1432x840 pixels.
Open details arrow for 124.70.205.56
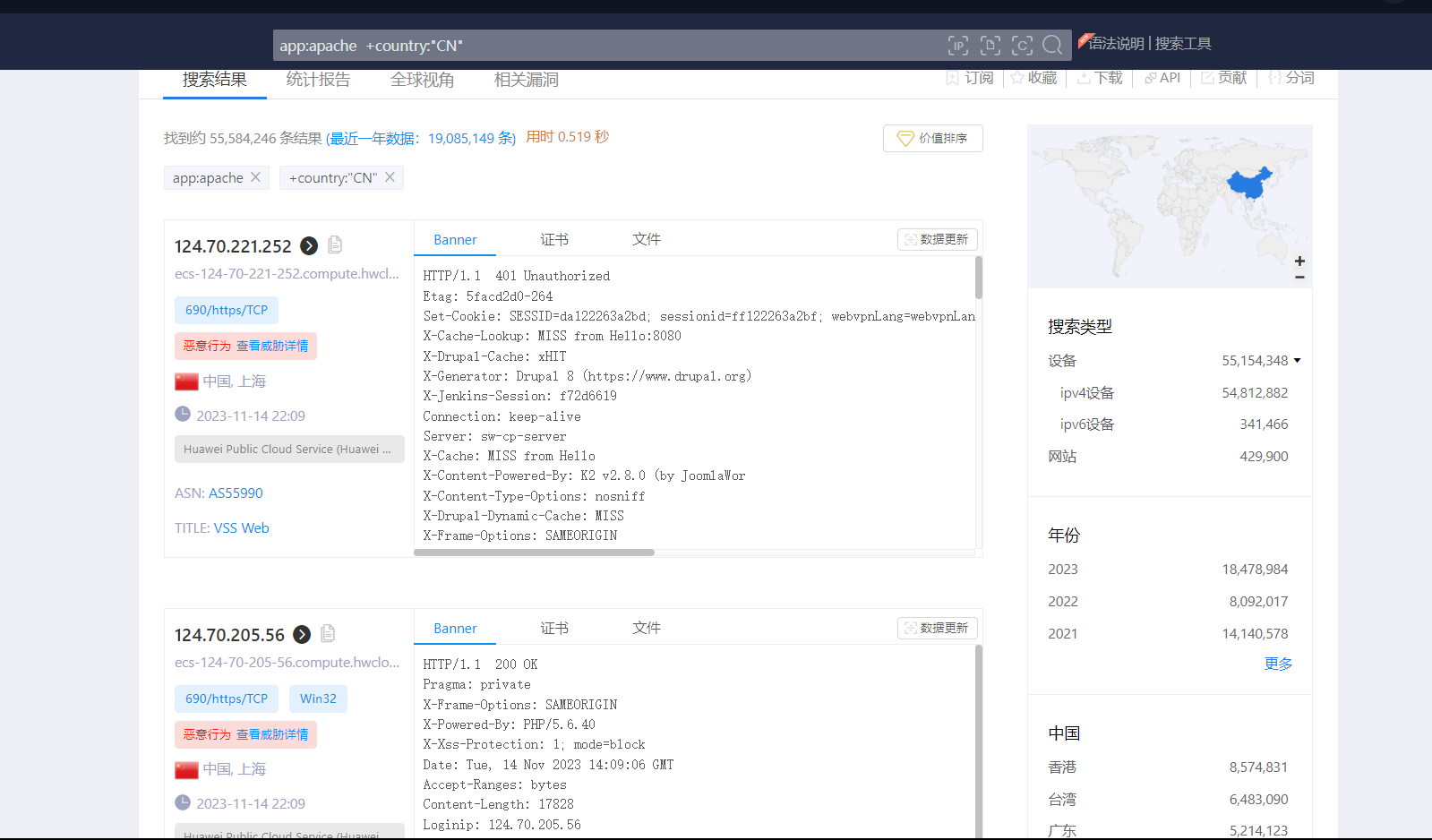[303, 634]
